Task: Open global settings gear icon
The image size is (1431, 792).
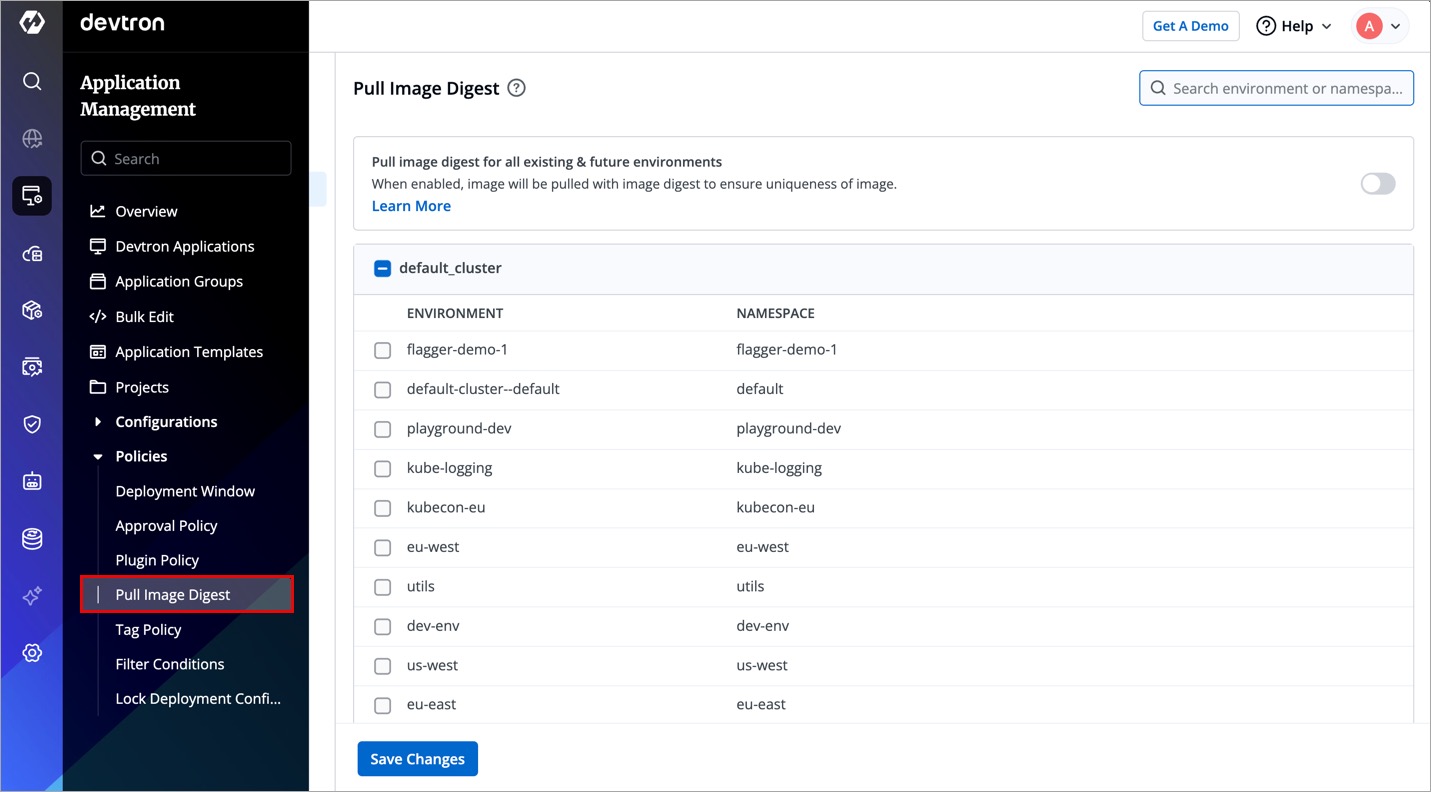Action: coord(32,653)
